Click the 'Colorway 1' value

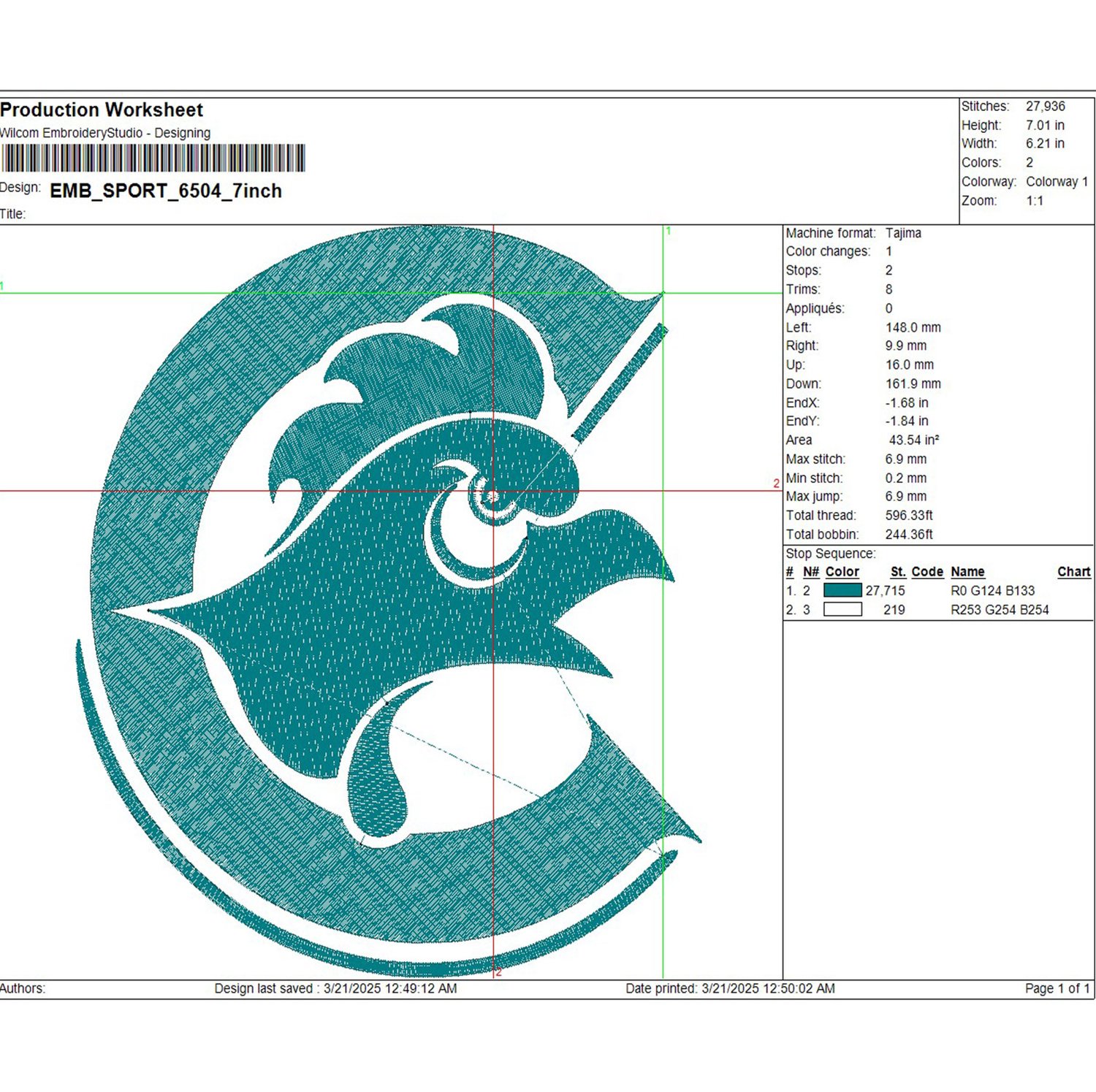click(x=1057, y=182)
